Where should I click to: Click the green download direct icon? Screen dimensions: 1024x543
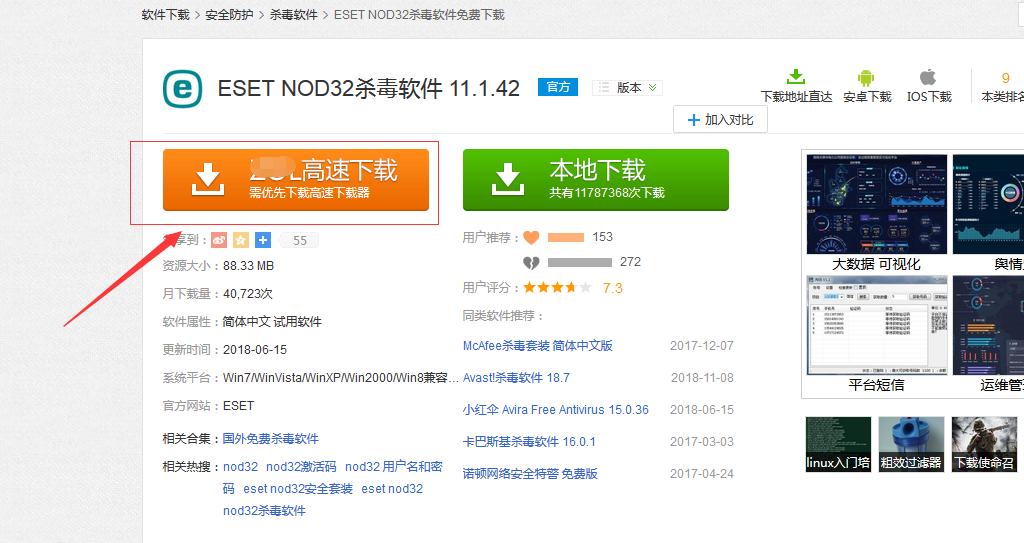796,77
